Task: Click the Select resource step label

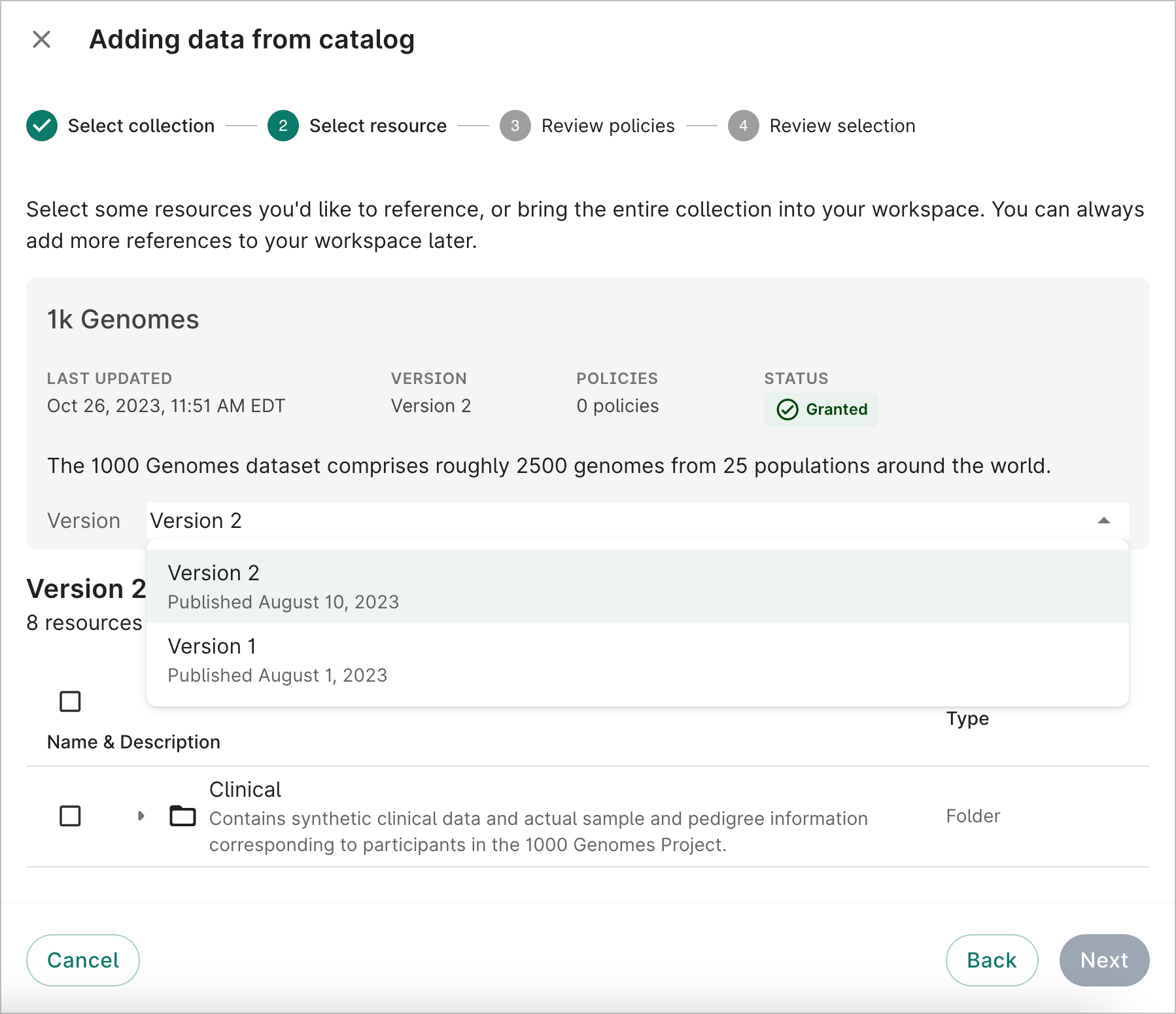Action: click(x=378, y=126)
